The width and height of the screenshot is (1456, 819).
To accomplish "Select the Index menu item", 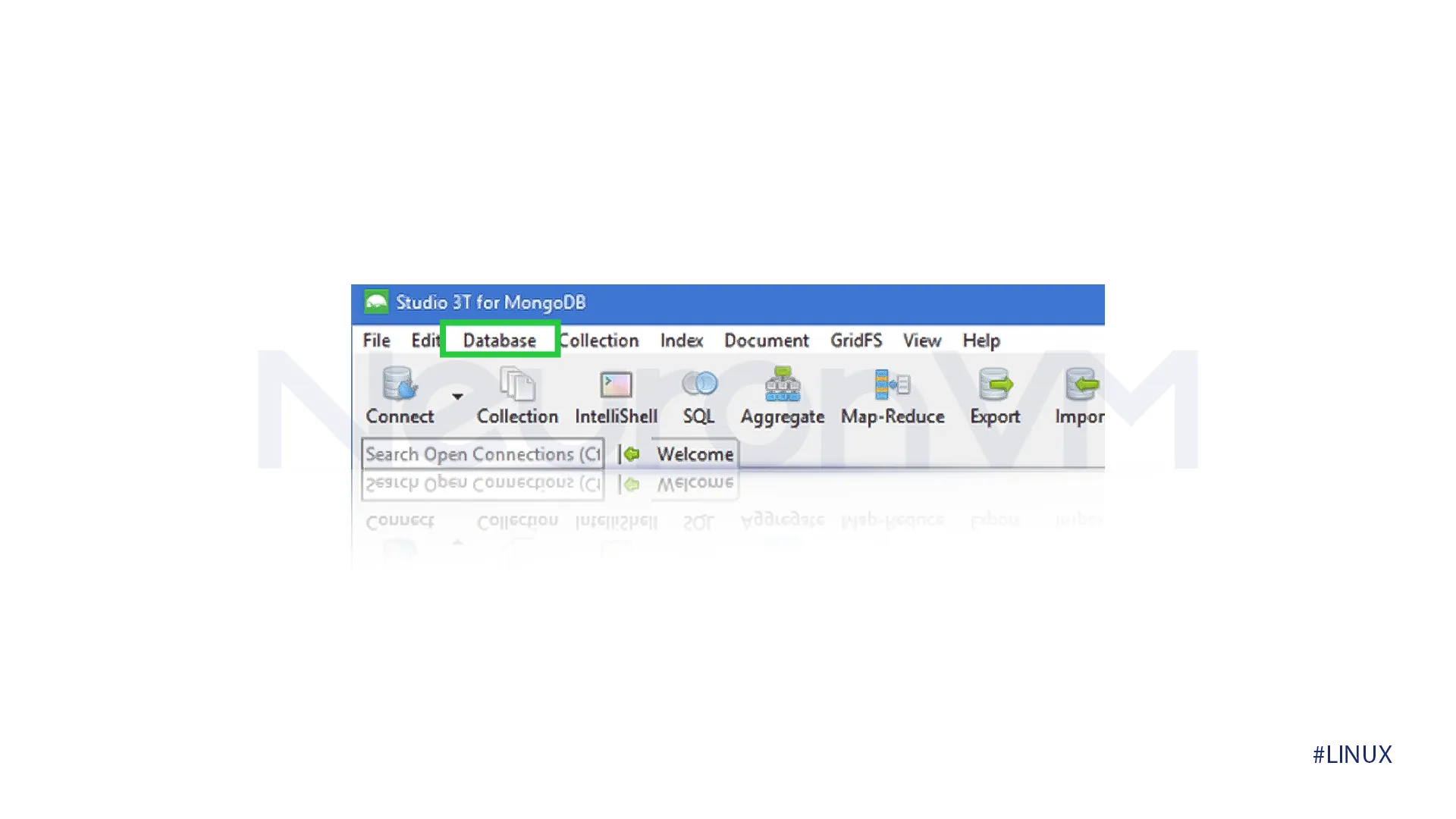I will pos(682,341).
